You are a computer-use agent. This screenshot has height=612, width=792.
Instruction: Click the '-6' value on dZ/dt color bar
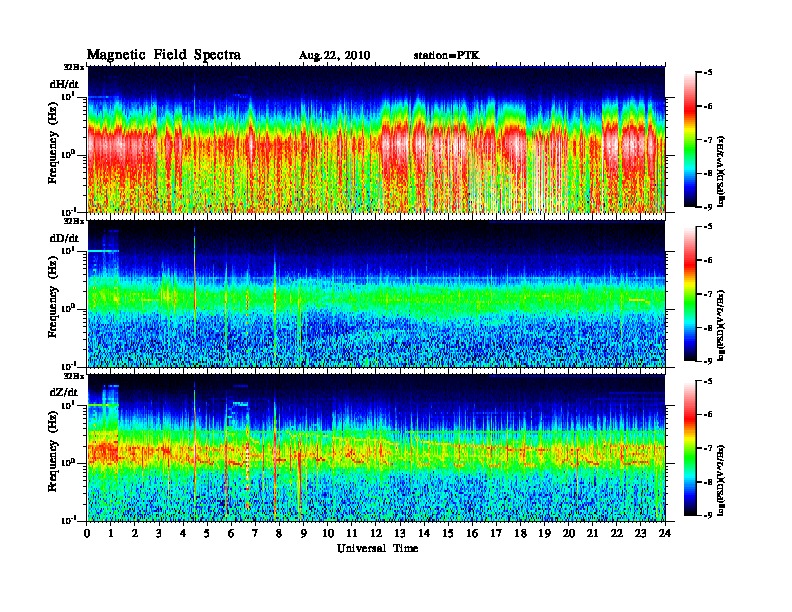click(708, 415)
